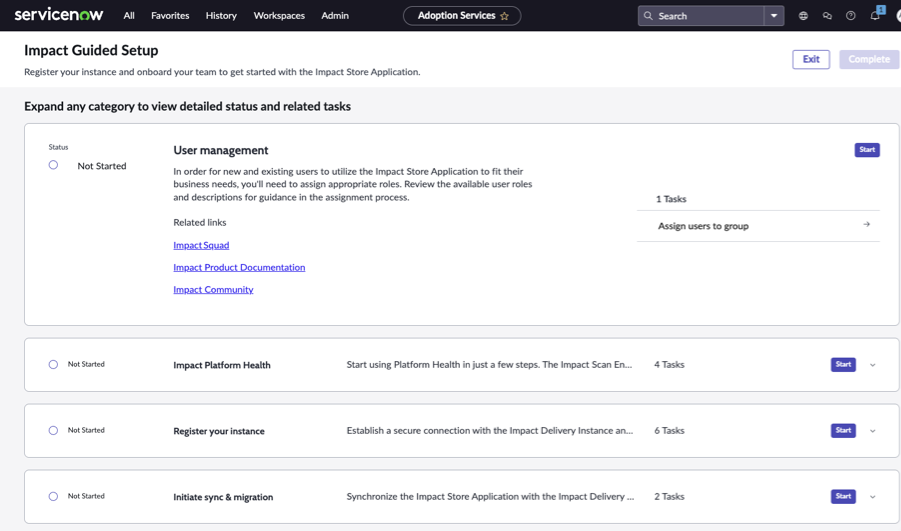The height and width of the screenshot is (531, 901).
Task: Click the Register your instance title
Action: pos(219,432)
